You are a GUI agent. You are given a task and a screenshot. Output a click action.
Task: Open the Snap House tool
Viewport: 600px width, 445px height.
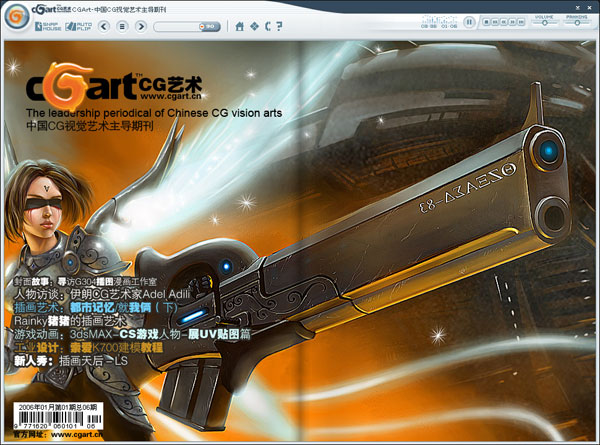coord(48,26)
